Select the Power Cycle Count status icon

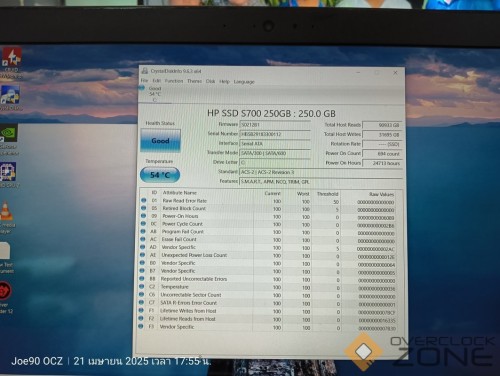(x=143, y=224)
